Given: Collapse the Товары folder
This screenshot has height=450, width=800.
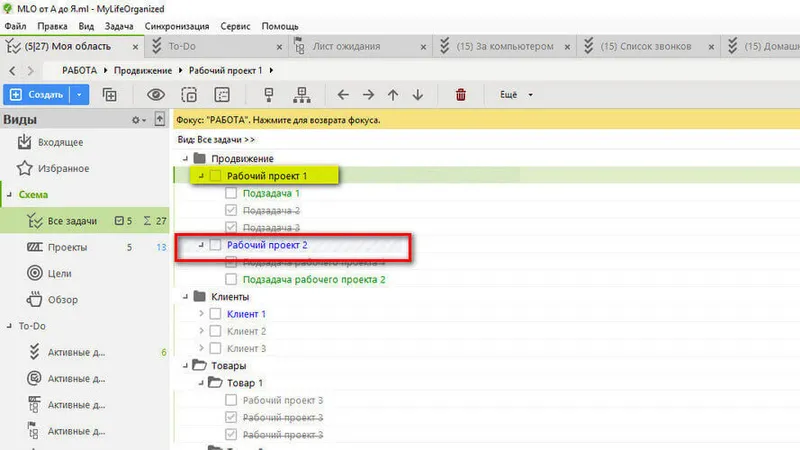Looking at the screenshot, I should tap(185, 365).
